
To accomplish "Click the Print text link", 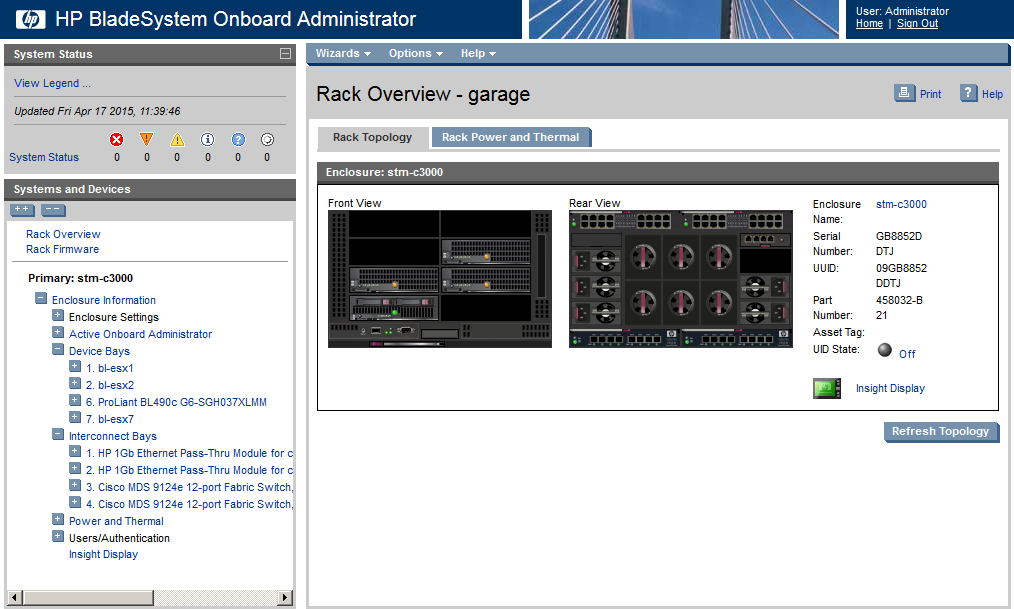I will 931,94.
